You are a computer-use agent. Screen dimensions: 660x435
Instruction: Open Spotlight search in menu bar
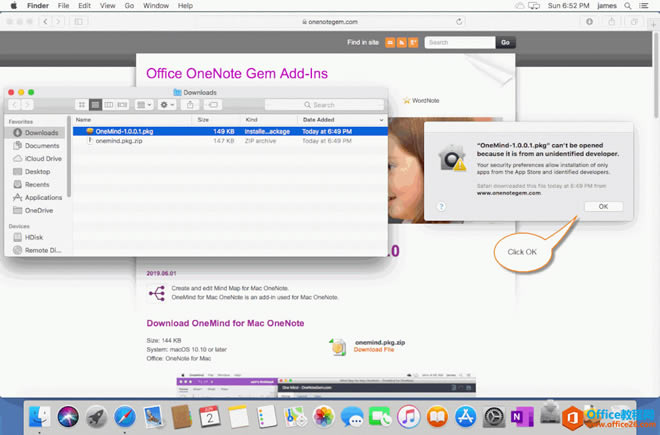click(628, 5)
